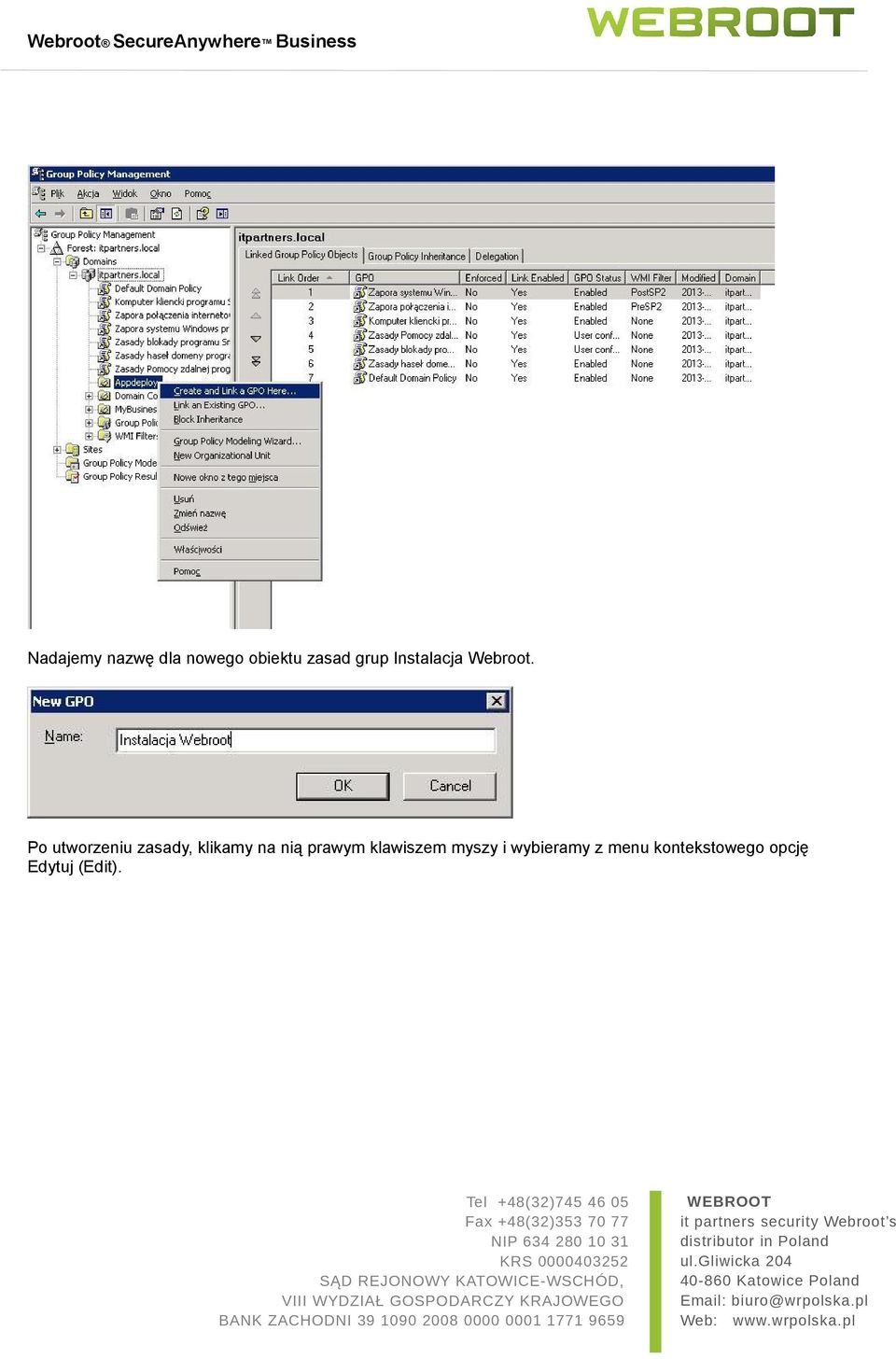Choose Link an Existing GPO

pos(240,405)
